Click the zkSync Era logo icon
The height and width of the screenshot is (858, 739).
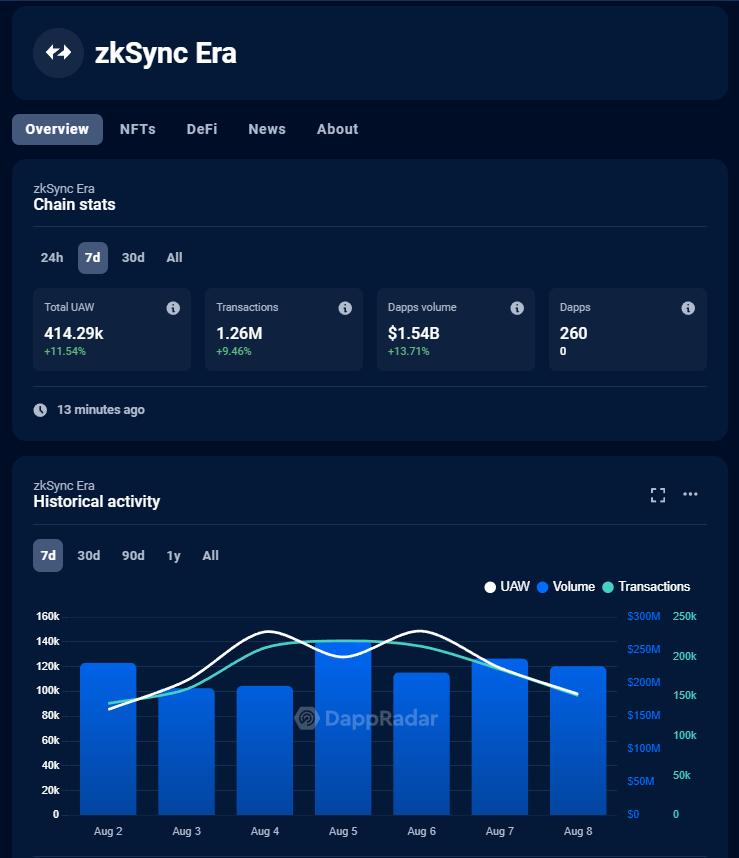[59, 53]
